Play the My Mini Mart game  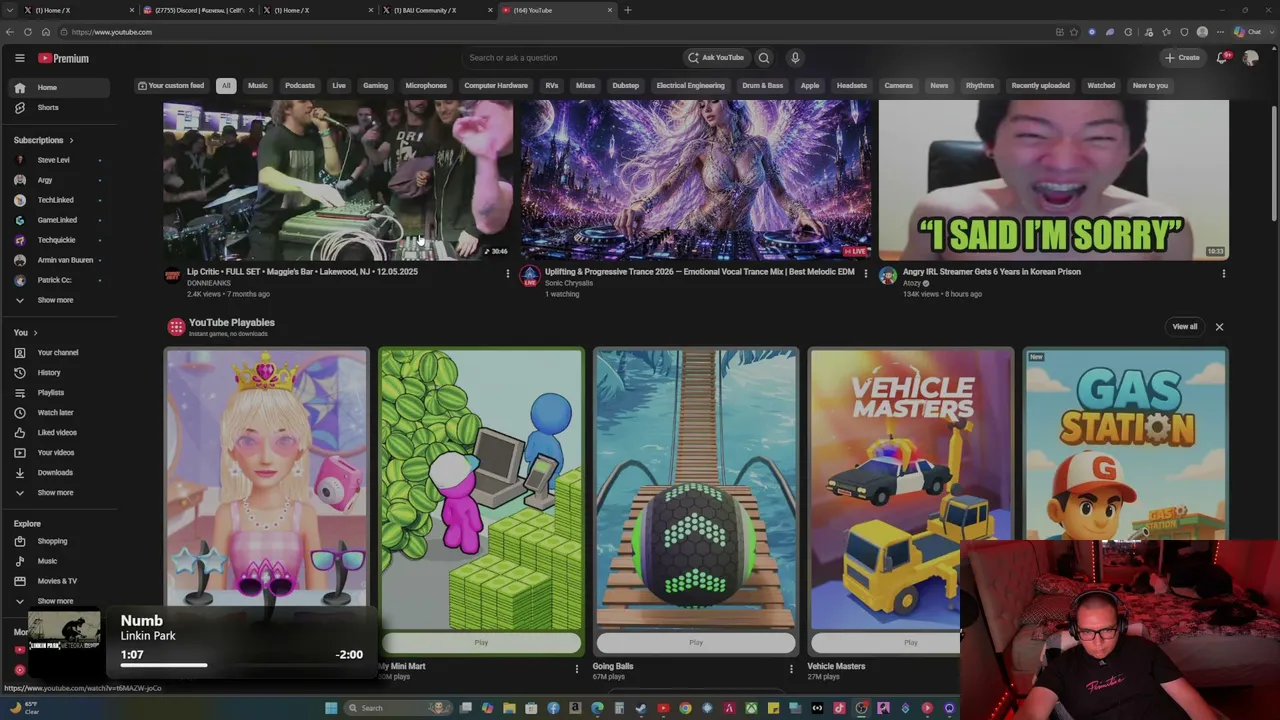coord(481,642)
